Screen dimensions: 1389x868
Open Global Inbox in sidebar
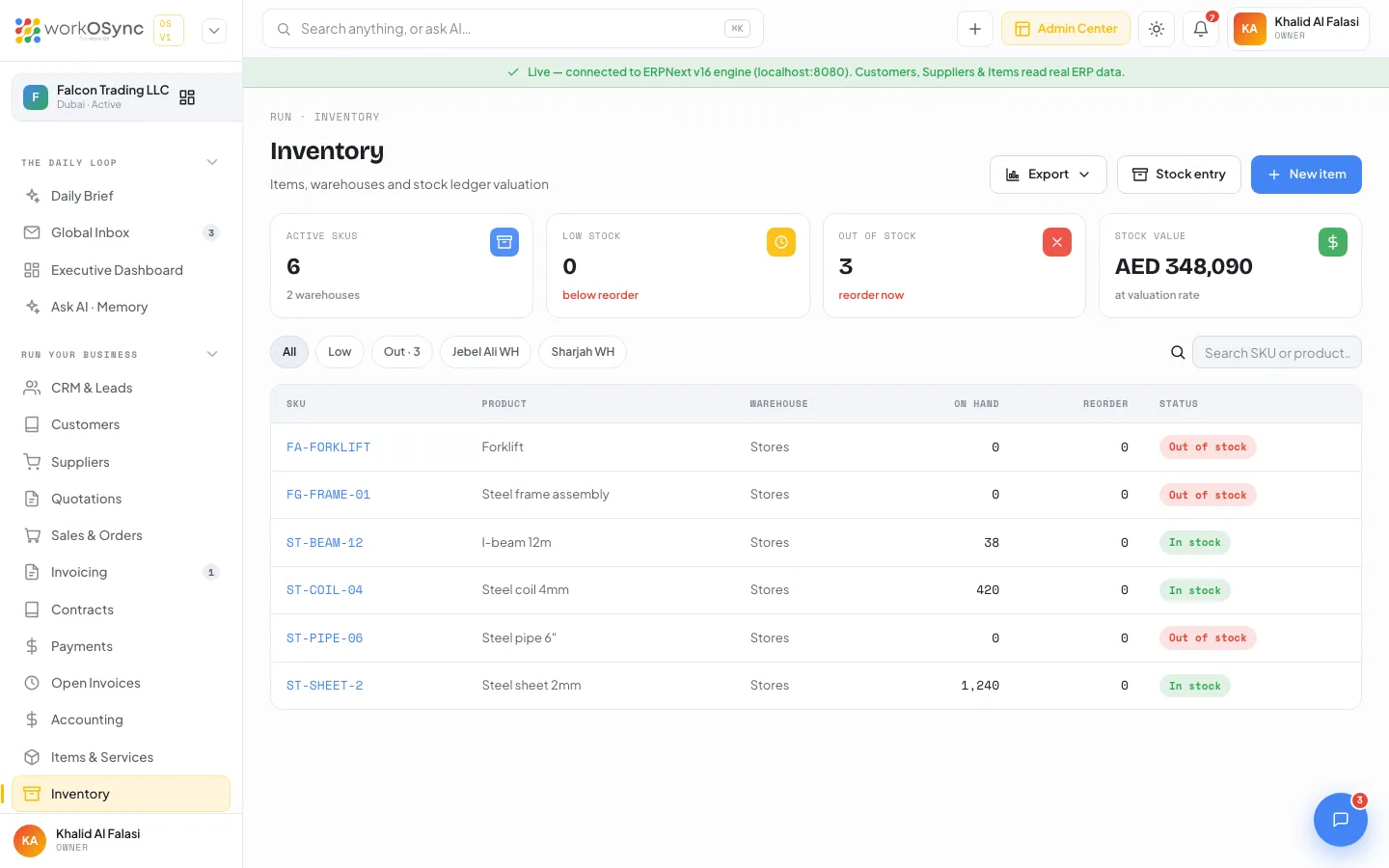pos(121,232)
